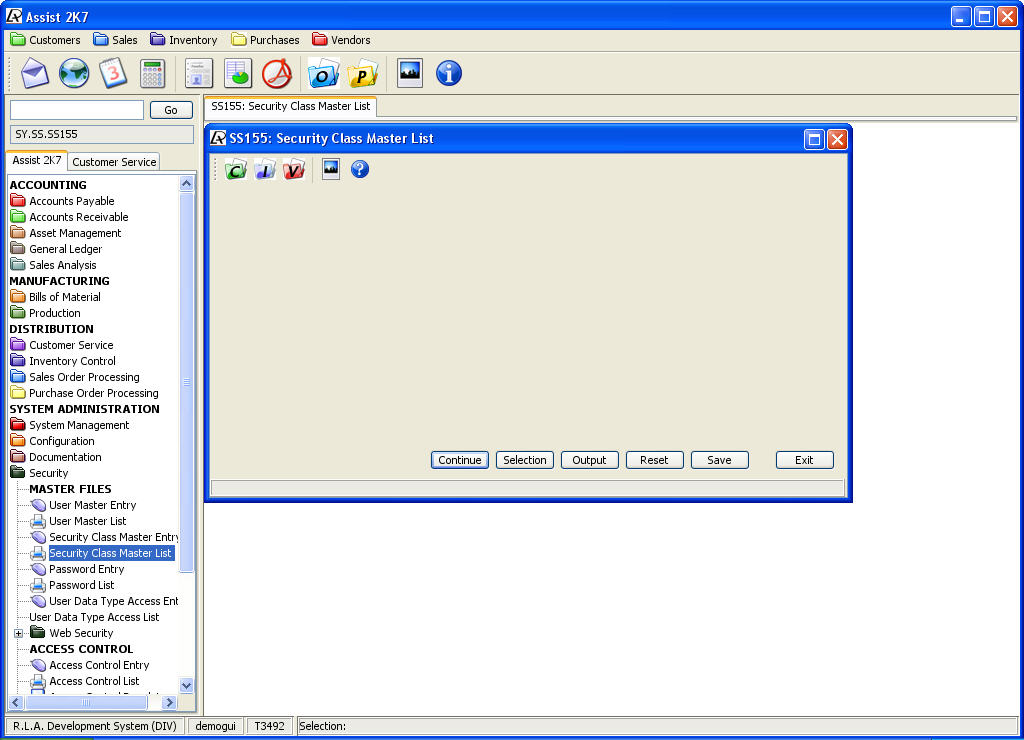Switch to the Customer Service tab
The height and width of the screenshot is (740, 1024).
pos(114,162)
